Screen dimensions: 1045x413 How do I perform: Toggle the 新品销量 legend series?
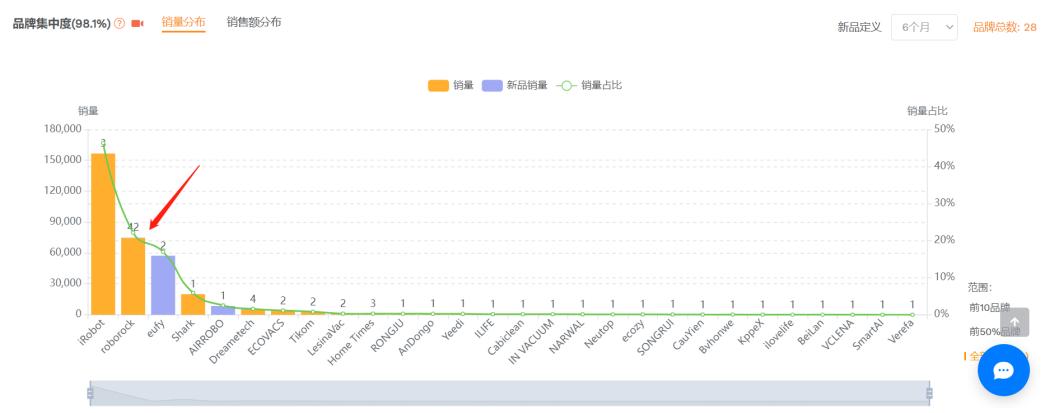tap(514, 85)
